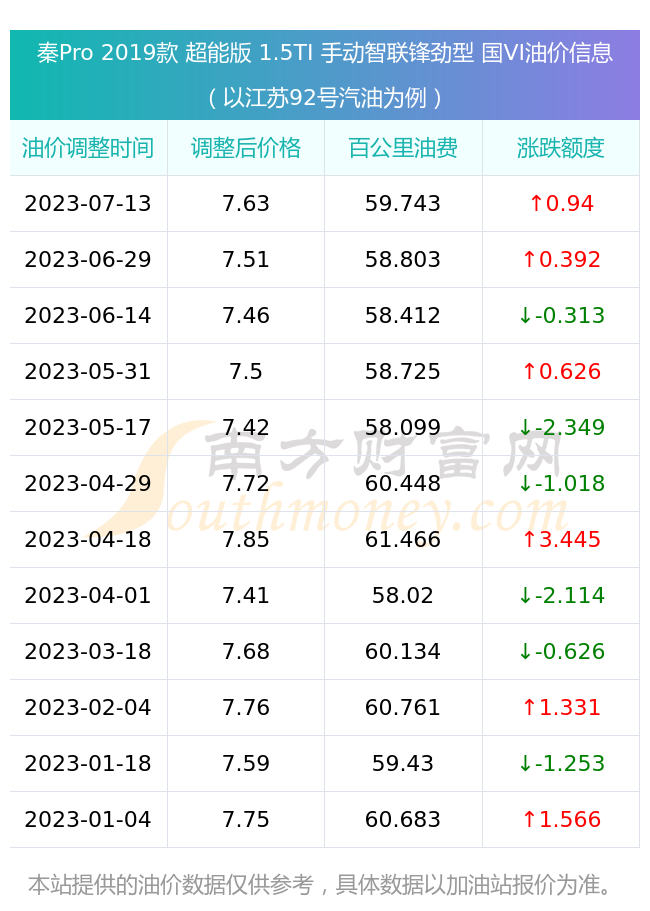The width and height of the screenshot is (650, 911).
Task: Select price cell 7.63
Action: pyautogui.click(x=246, y=203)
